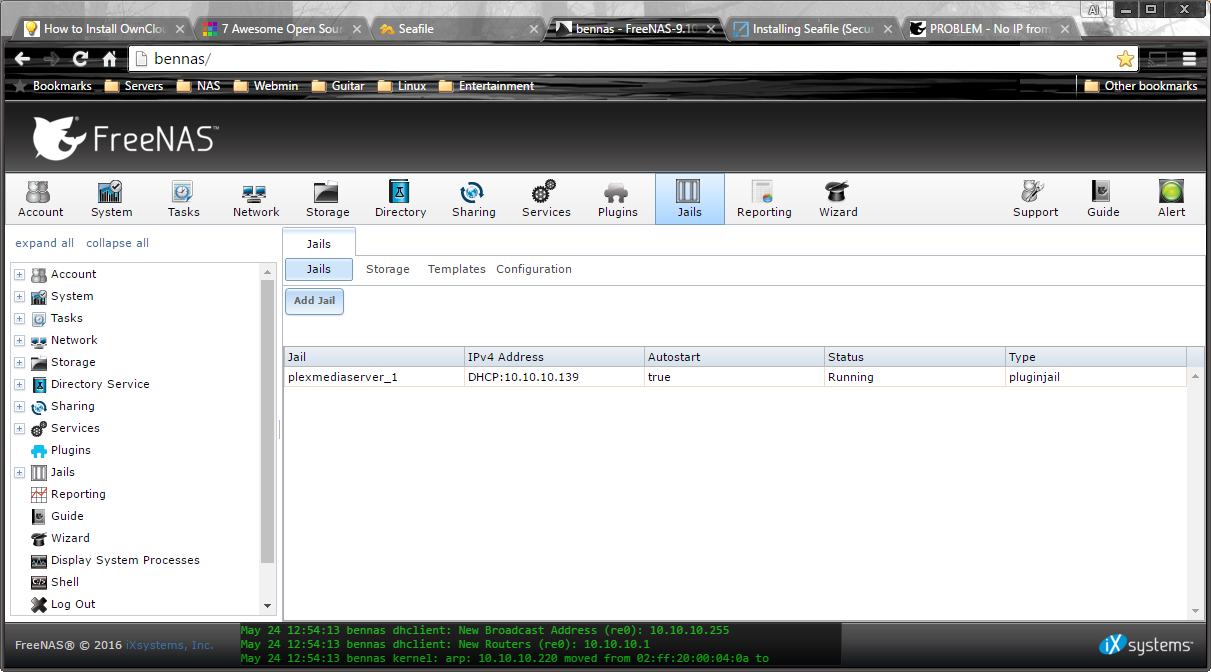Switch to the Templates sub-tab
1211x672 pixels.
pyautogui.click(x=457, y=269)
